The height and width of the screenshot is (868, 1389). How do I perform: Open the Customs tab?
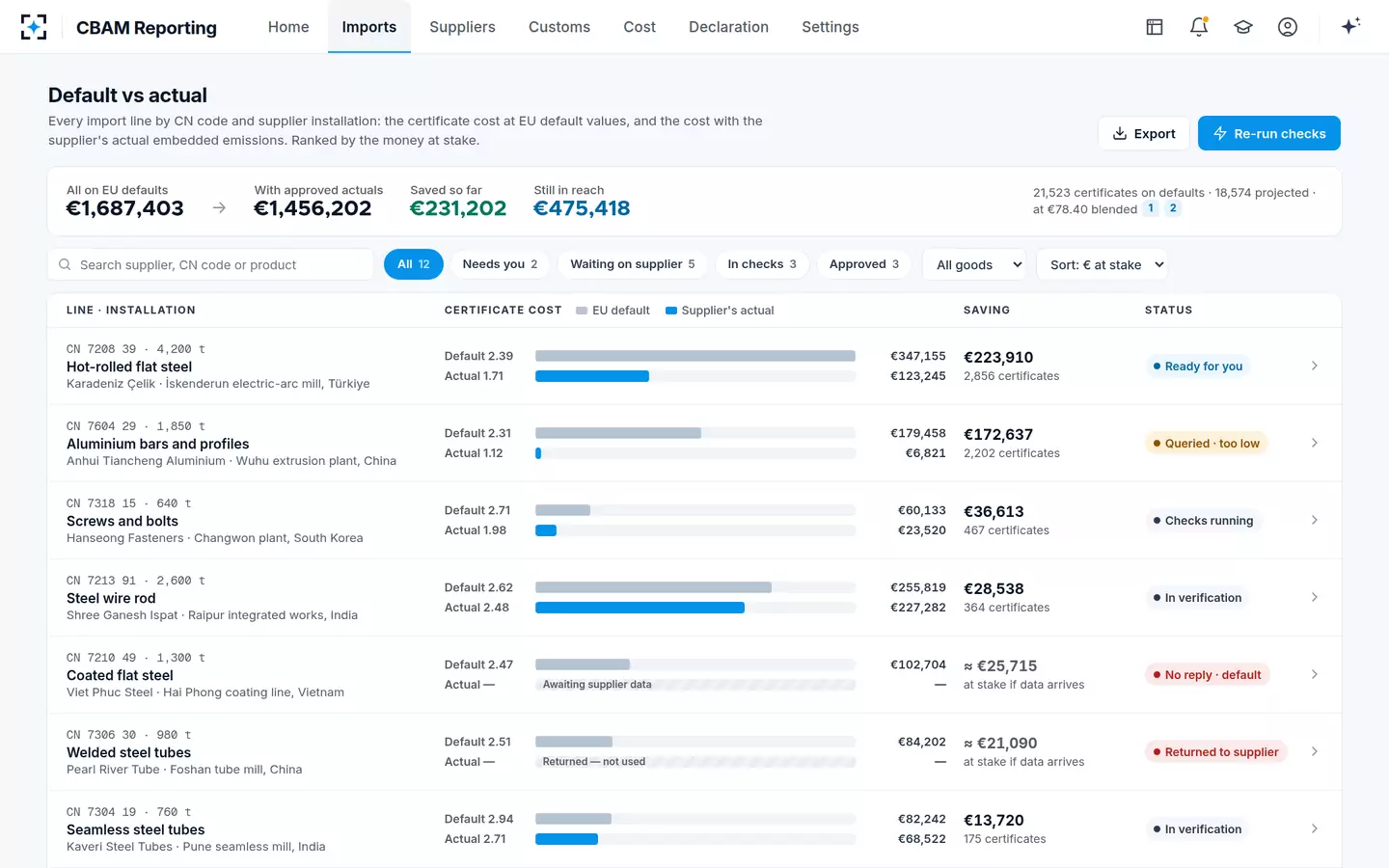click(x=559, y=27)
